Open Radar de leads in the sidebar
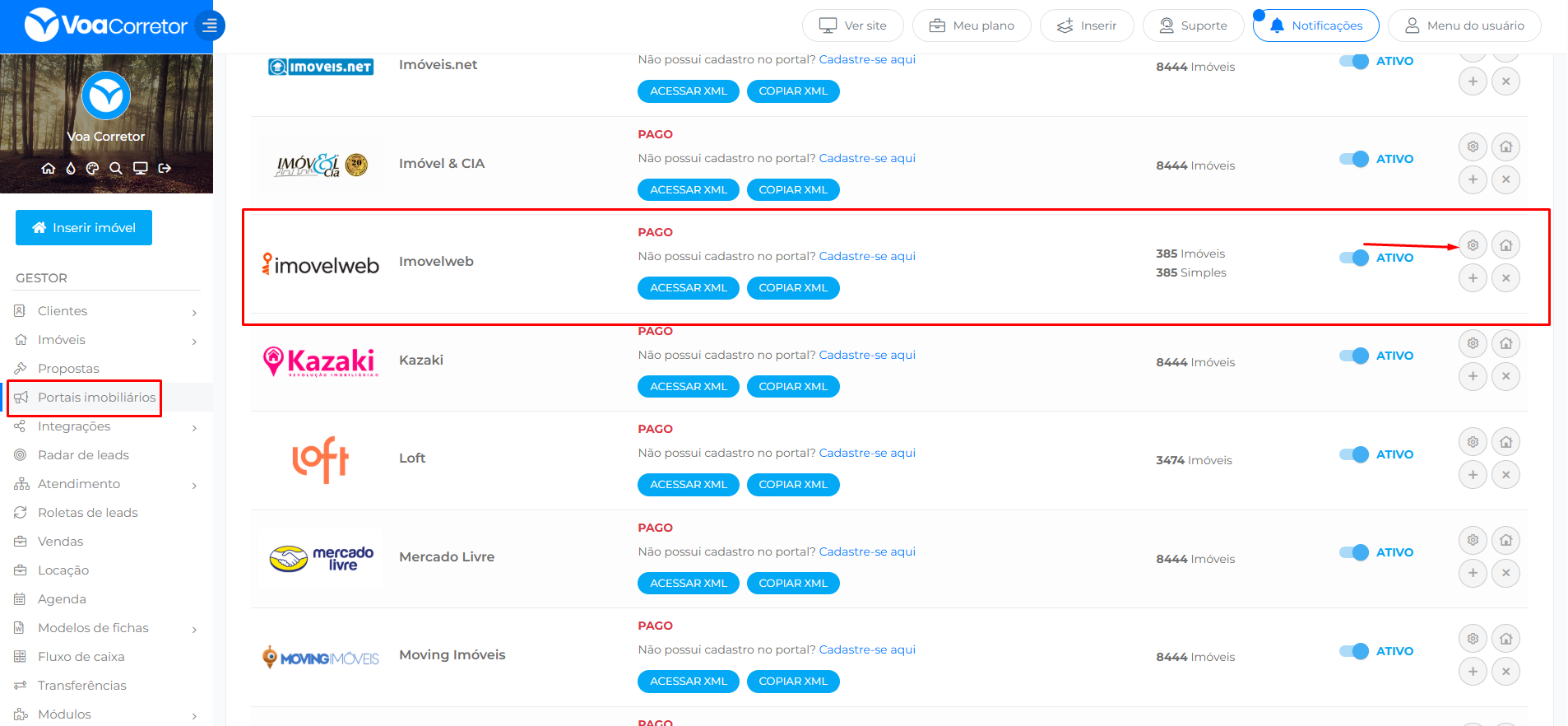 (83, 455)
